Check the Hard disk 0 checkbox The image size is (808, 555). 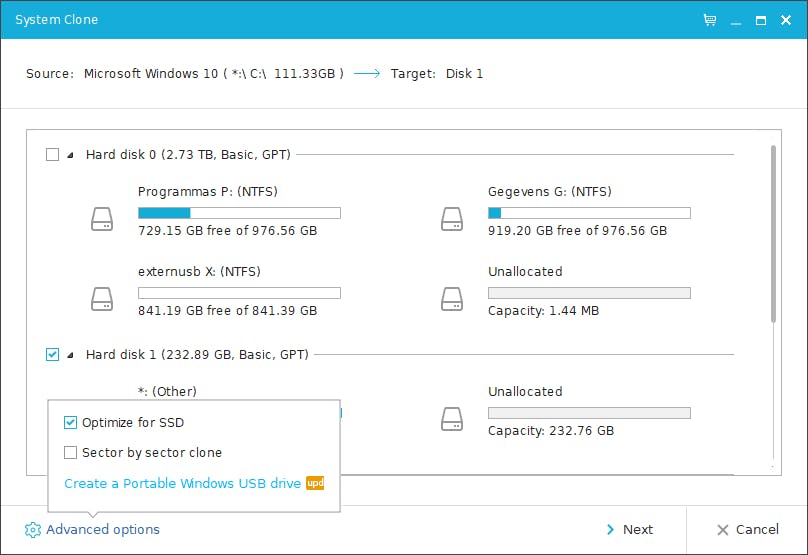53,155
